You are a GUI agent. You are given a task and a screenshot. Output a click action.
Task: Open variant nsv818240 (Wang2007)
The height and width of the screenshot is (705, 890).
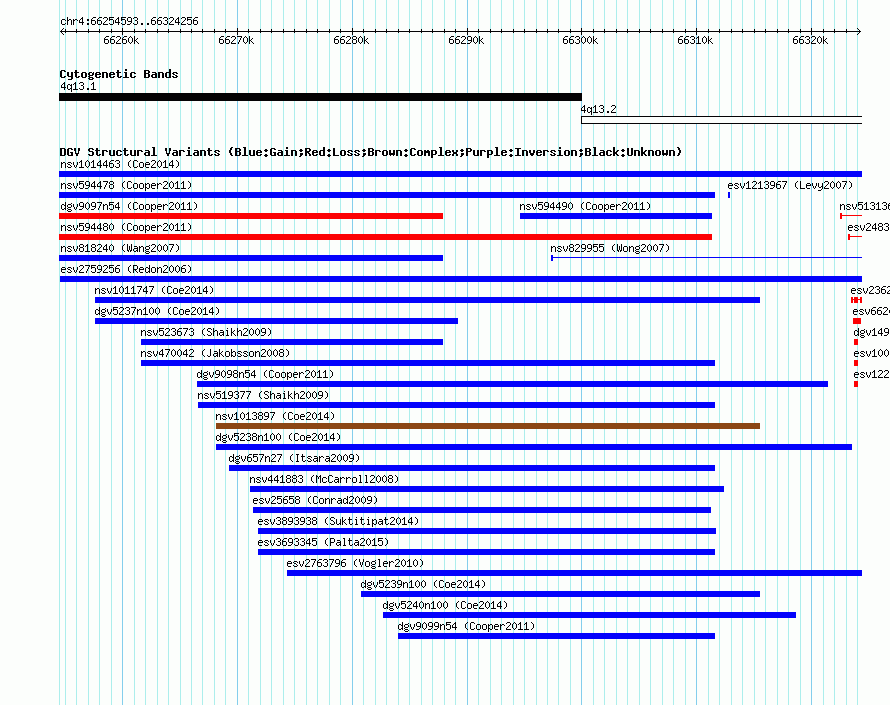coord(120,248)
